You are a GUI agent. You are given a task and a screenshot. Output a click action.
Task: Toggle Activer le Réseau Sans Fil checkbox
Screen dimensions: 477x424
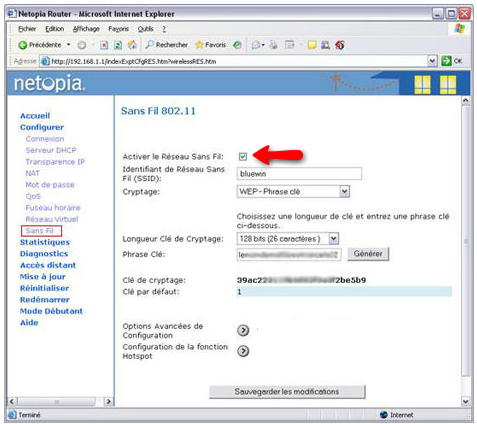point(243,156)
